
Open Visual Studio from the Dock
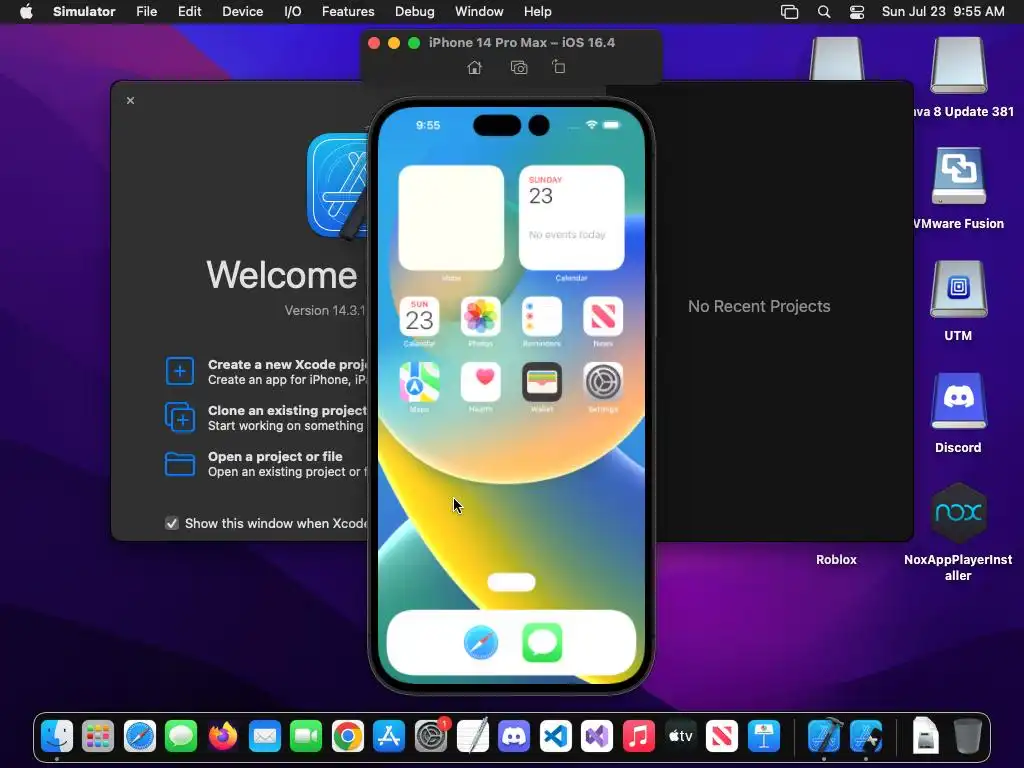point(597,737)
